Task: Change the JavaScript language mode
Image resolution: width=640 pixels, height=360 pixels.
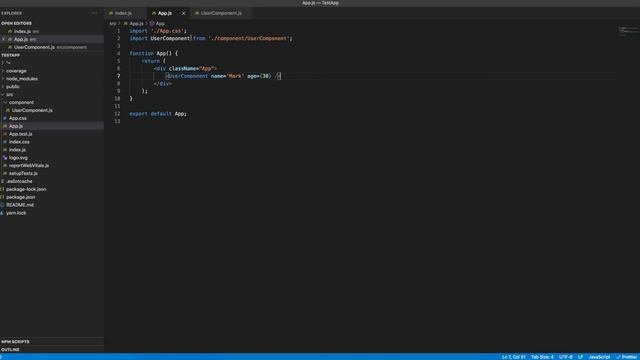Action: (599, 357)
